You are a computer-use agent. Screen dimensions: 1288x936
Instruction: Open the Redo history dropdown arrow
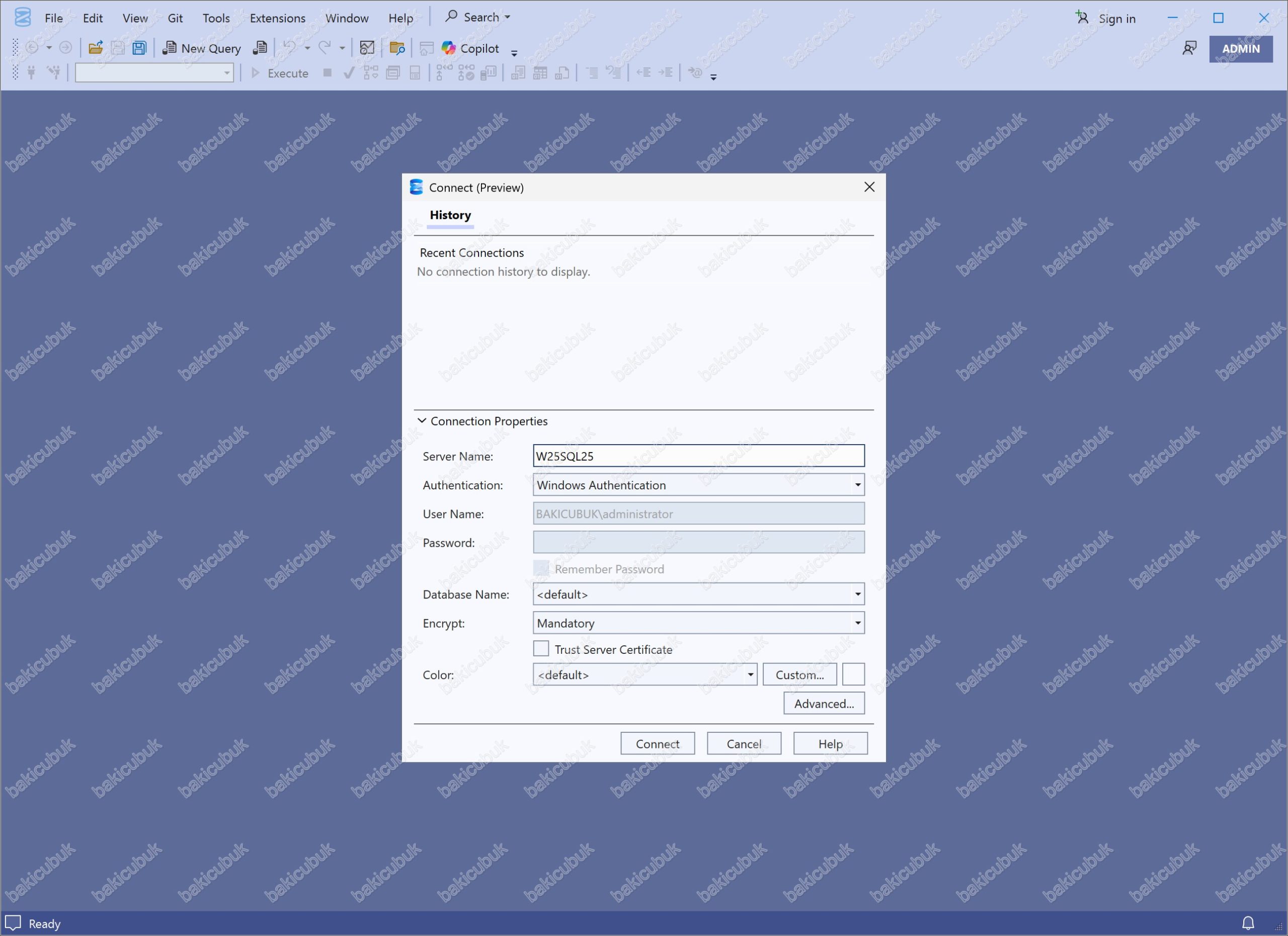coord(342,48)
